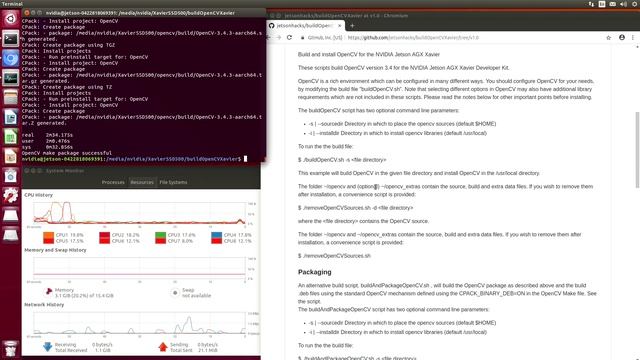Viewport: 640px width, 360px height.
Task: Click the Total Sent 21.1 MiB value
Action: pos(207,350)
